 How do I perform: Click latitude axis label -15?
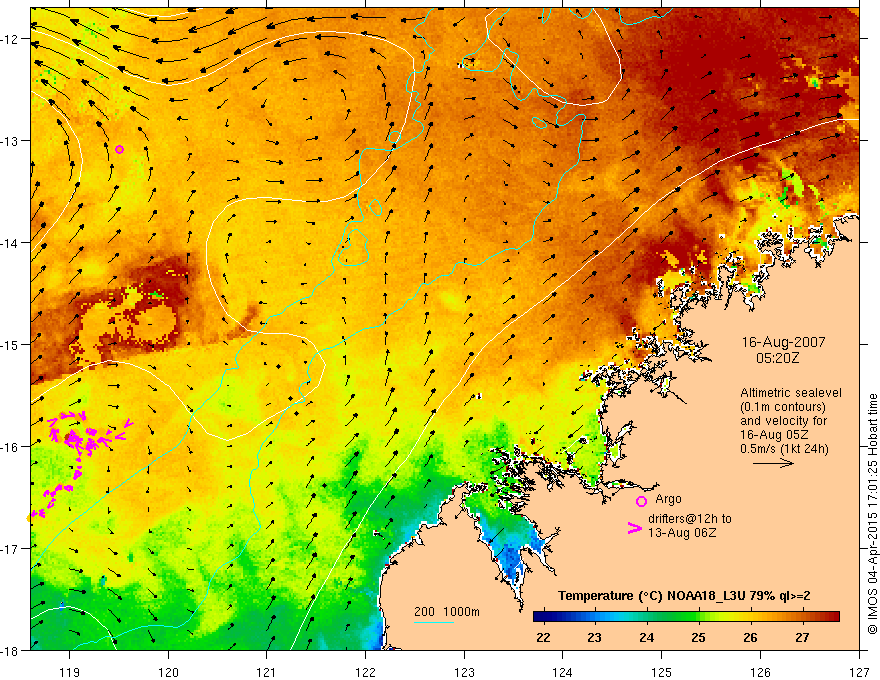click(11, 345)
